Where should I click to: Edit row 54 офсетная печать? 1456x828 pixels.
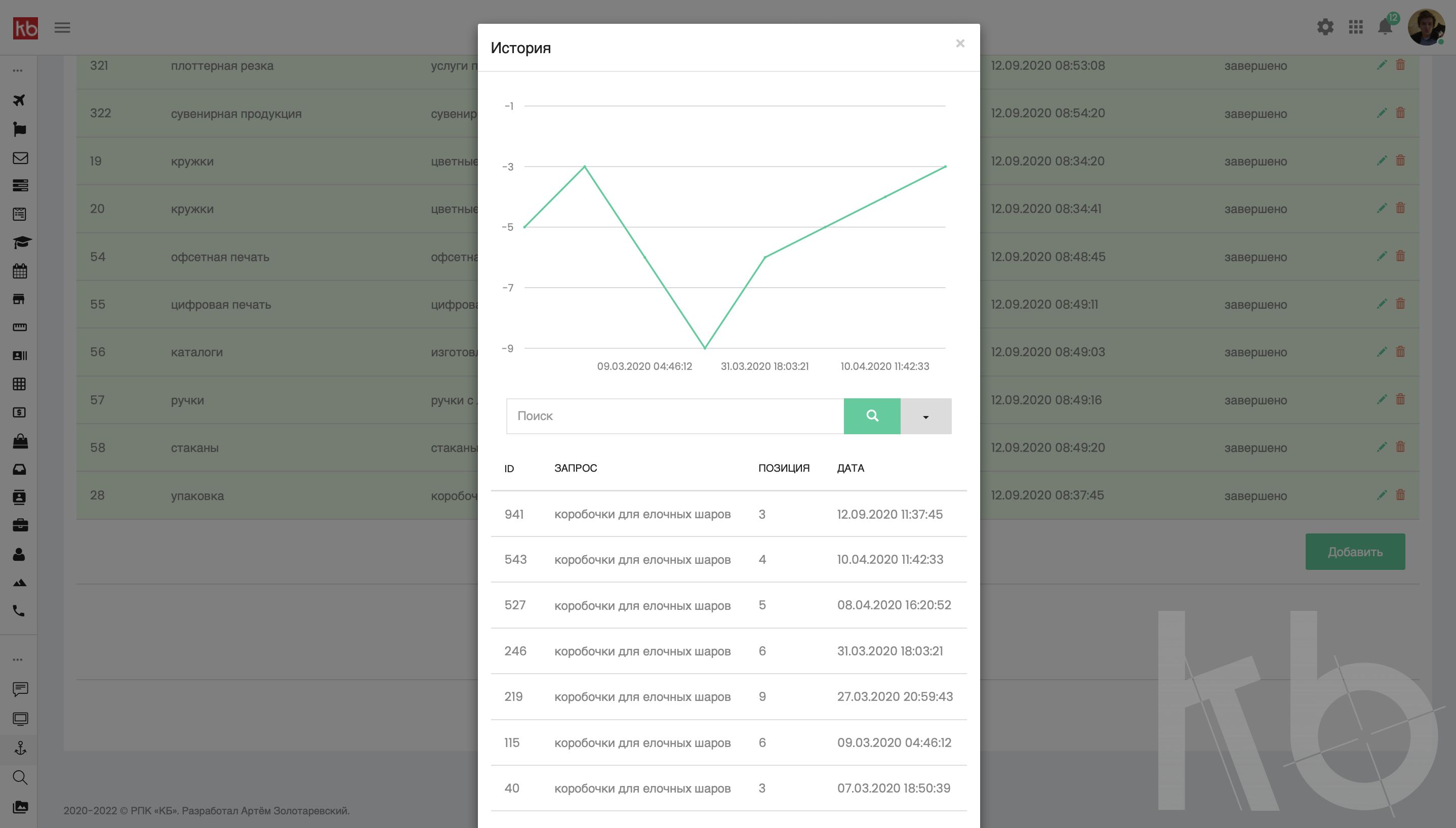point(1382,256)
